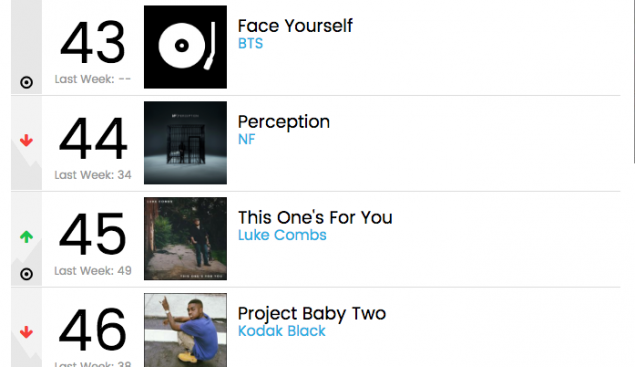Open Project Baby Two album cover
Image resolution: width=635 pixels, height=367 pixels.
(185, 330)
